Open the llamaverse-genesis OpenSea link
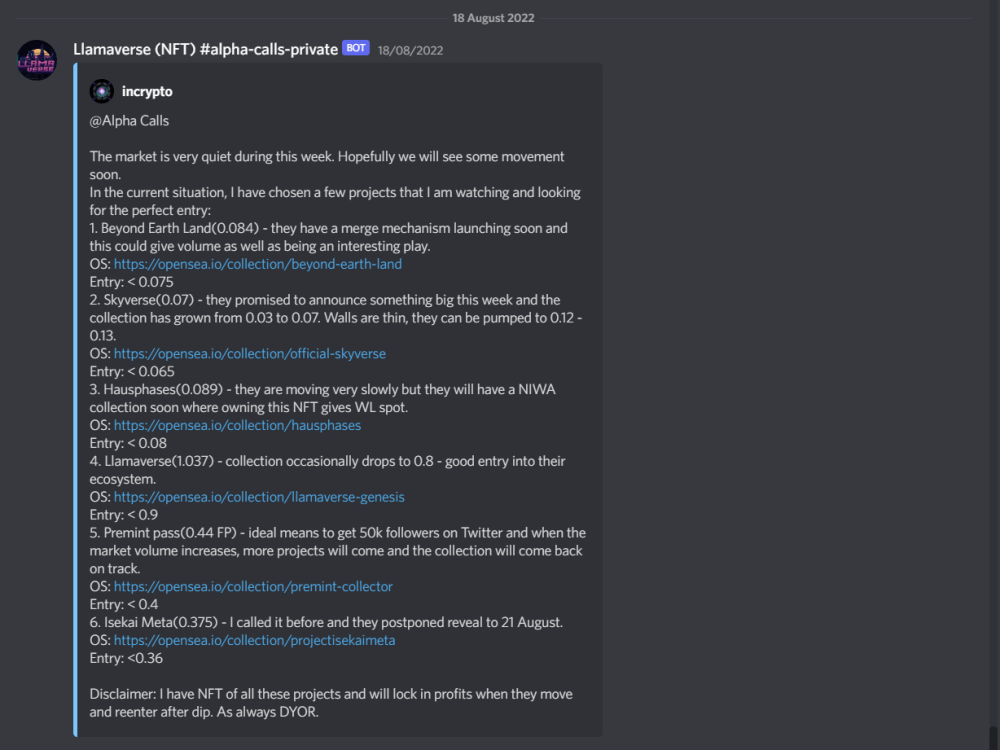This screenshot has height=750, width=1000. pyautogui.click(x=259, y=497)
